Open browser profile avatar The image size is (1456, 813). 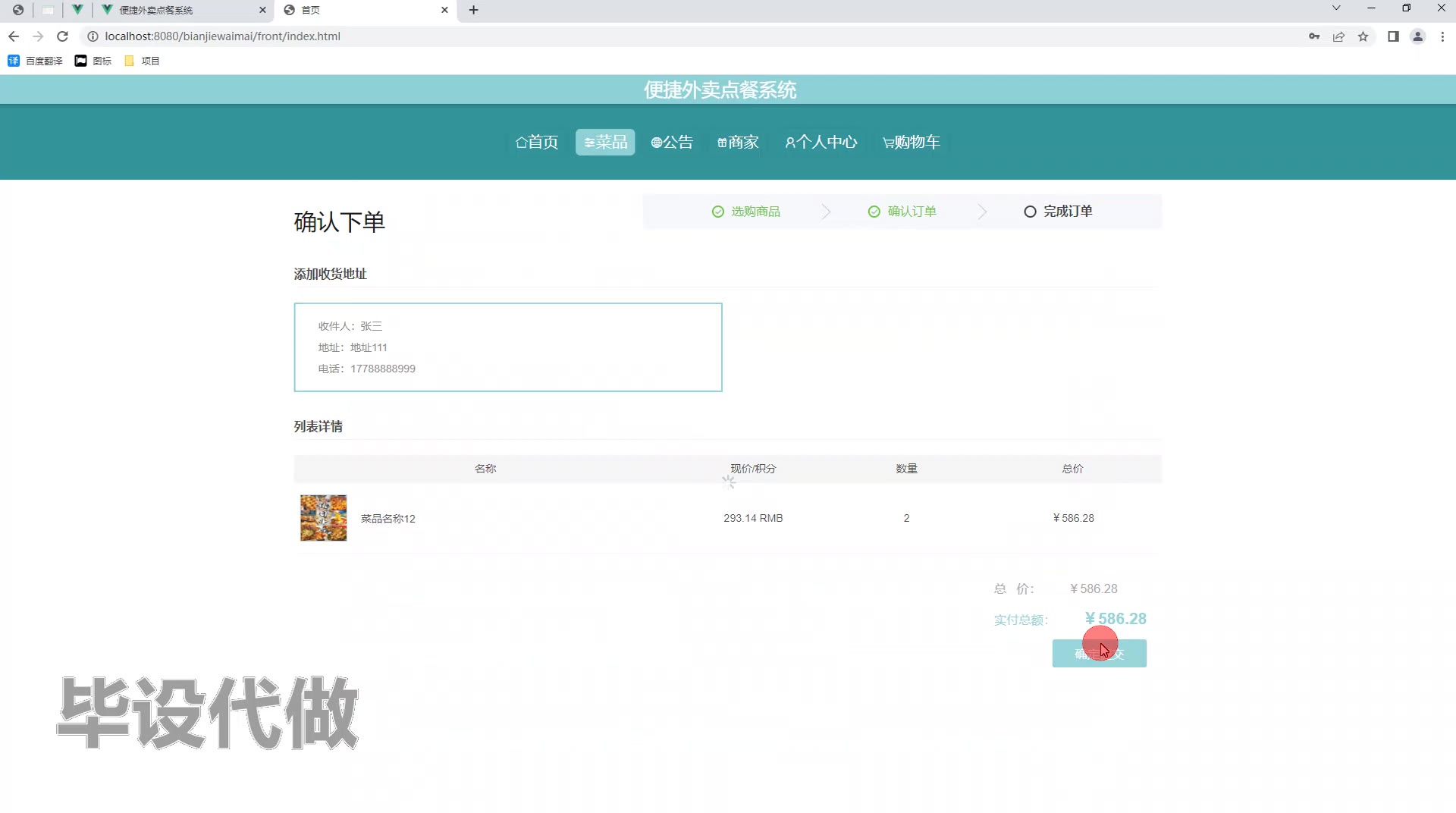[x=1417, y=36]
